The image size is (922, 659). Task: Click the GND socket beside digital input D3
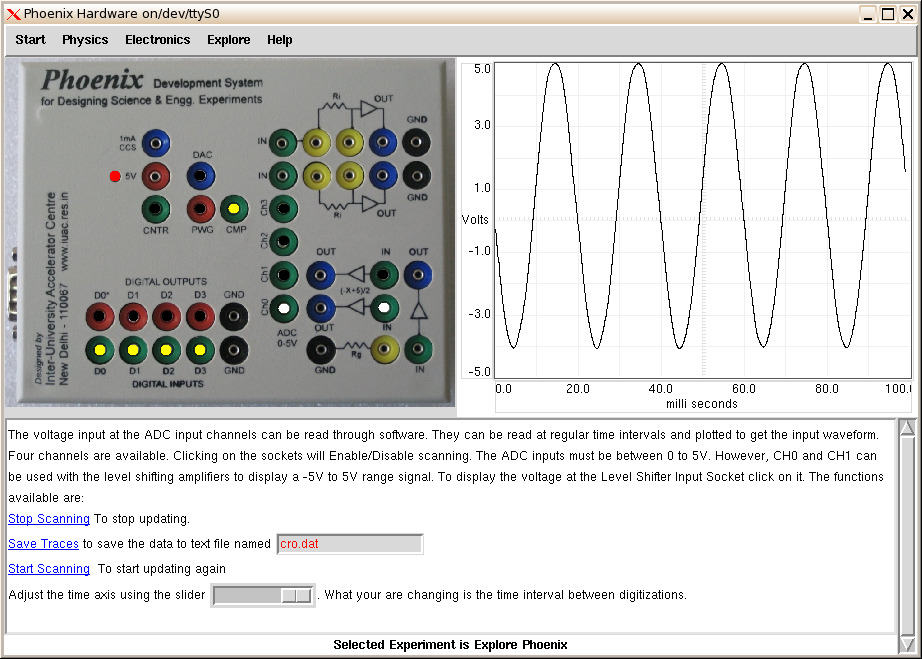coord(234,350)
